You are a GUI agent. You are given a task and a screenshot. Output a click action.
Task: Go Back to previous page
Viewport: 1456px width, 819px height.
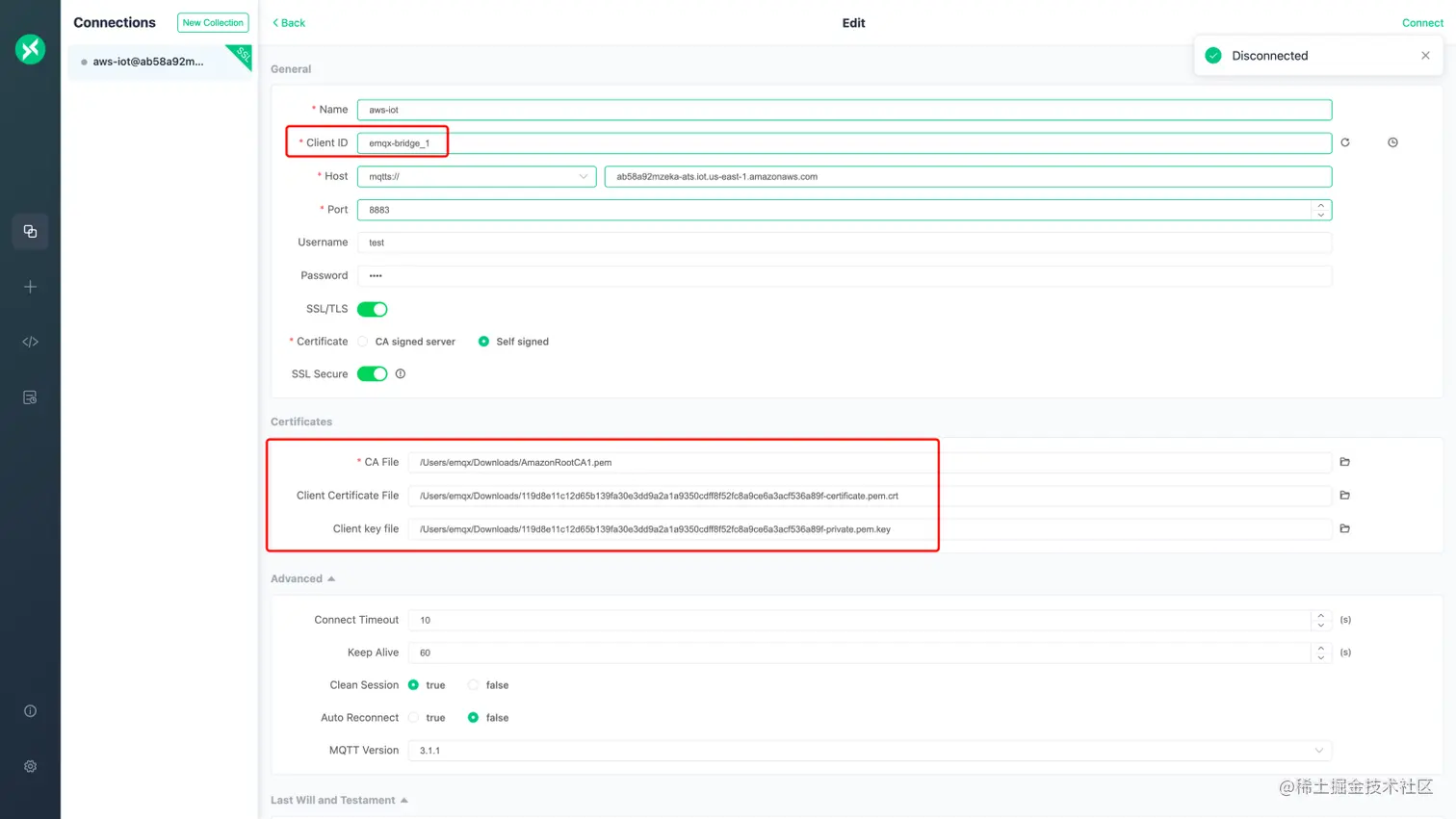[289, 23]
